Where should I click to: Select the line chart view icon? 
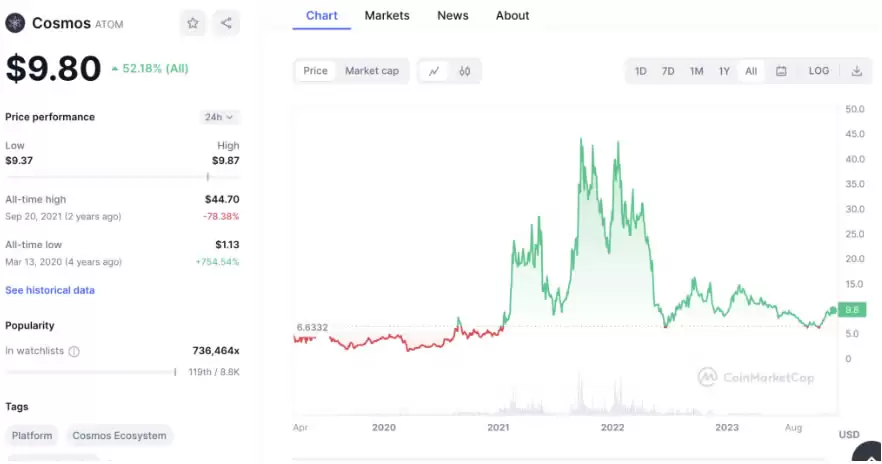pos(434,71)
